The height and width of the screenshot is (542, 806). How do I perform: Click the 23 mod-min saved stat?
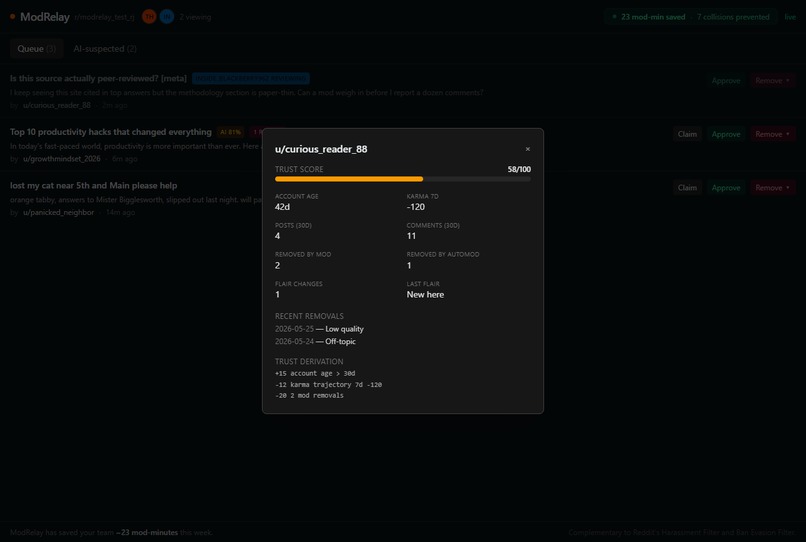tap(653, 17)
